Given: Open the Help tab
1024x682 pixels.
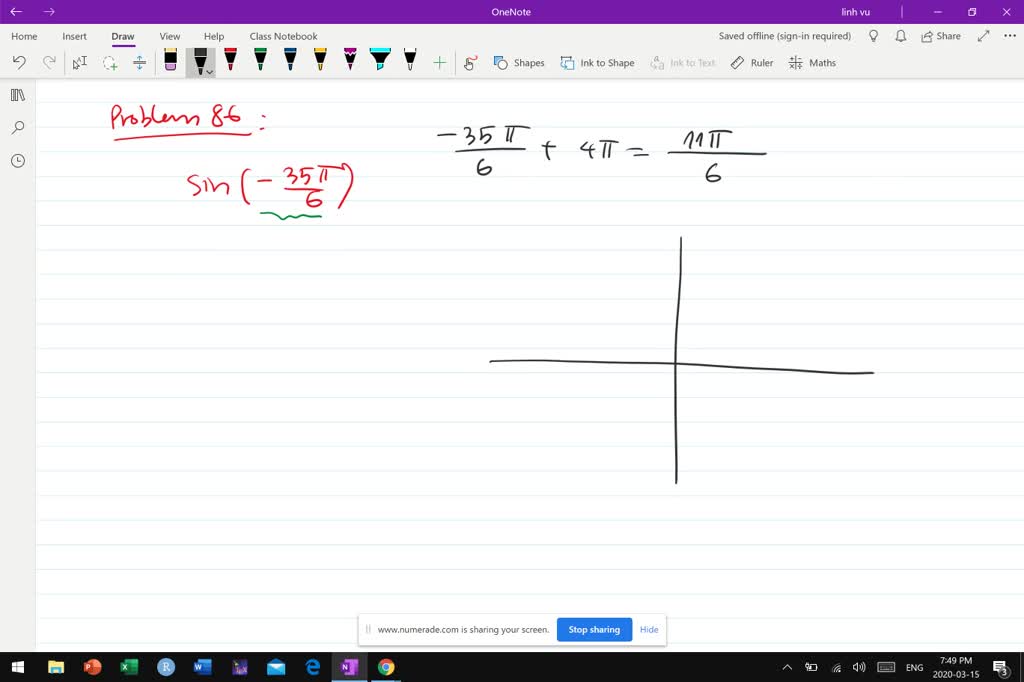Looking at the screenshot, I should pos(214,36).
